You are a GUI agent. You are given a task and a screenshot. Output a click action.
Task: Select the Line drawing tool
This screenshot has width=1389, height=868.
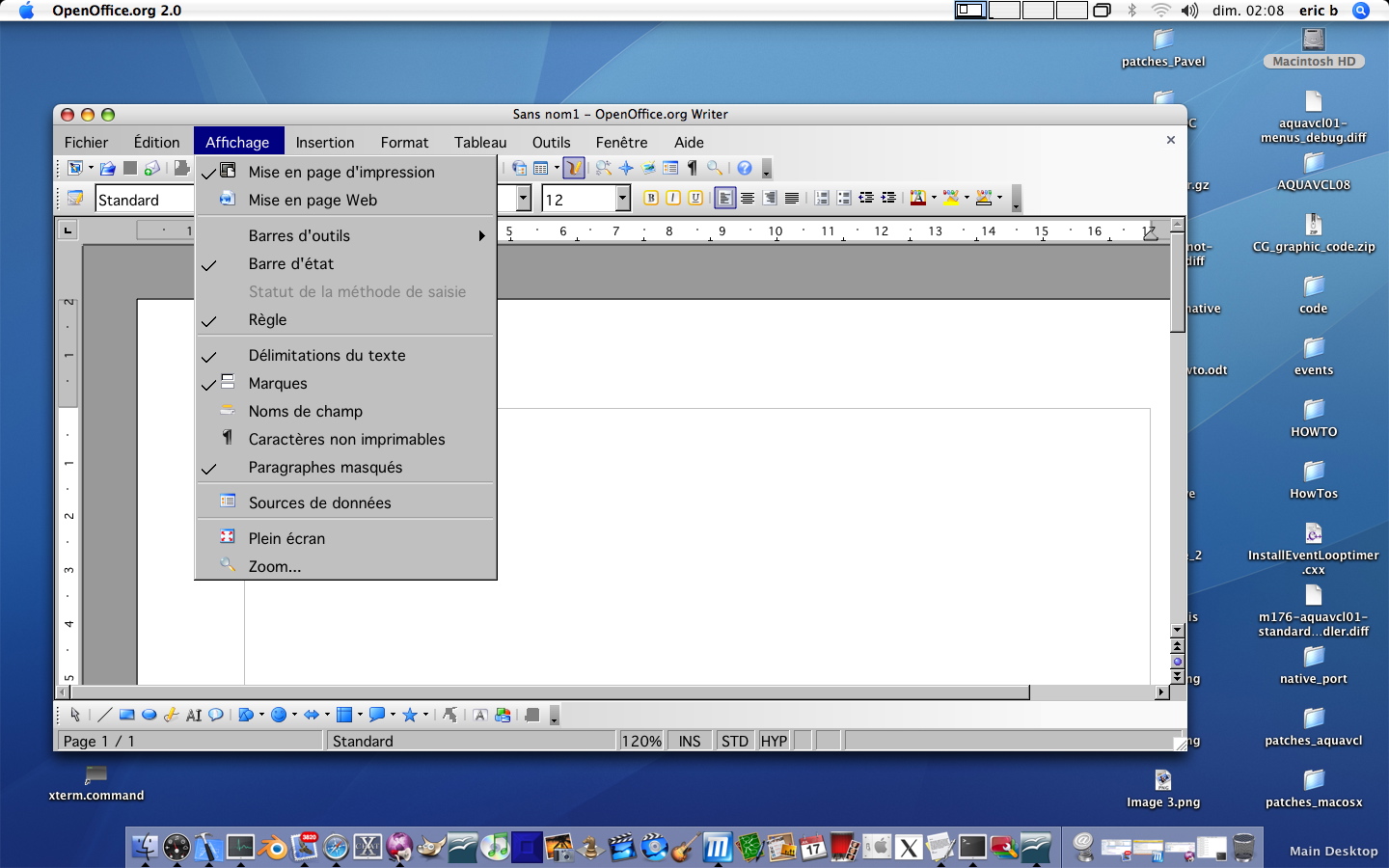tap(104, 715)
